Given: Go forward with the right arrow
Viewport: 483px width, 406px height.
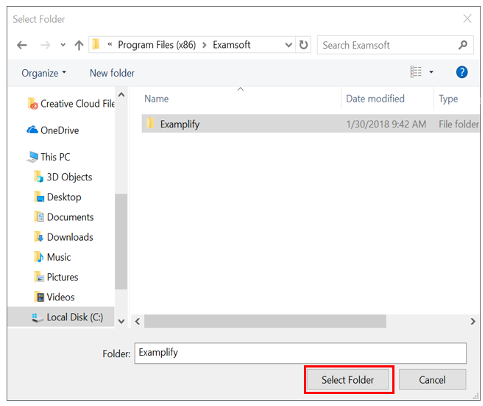Looking at the screenshot, I should [45, 45].
